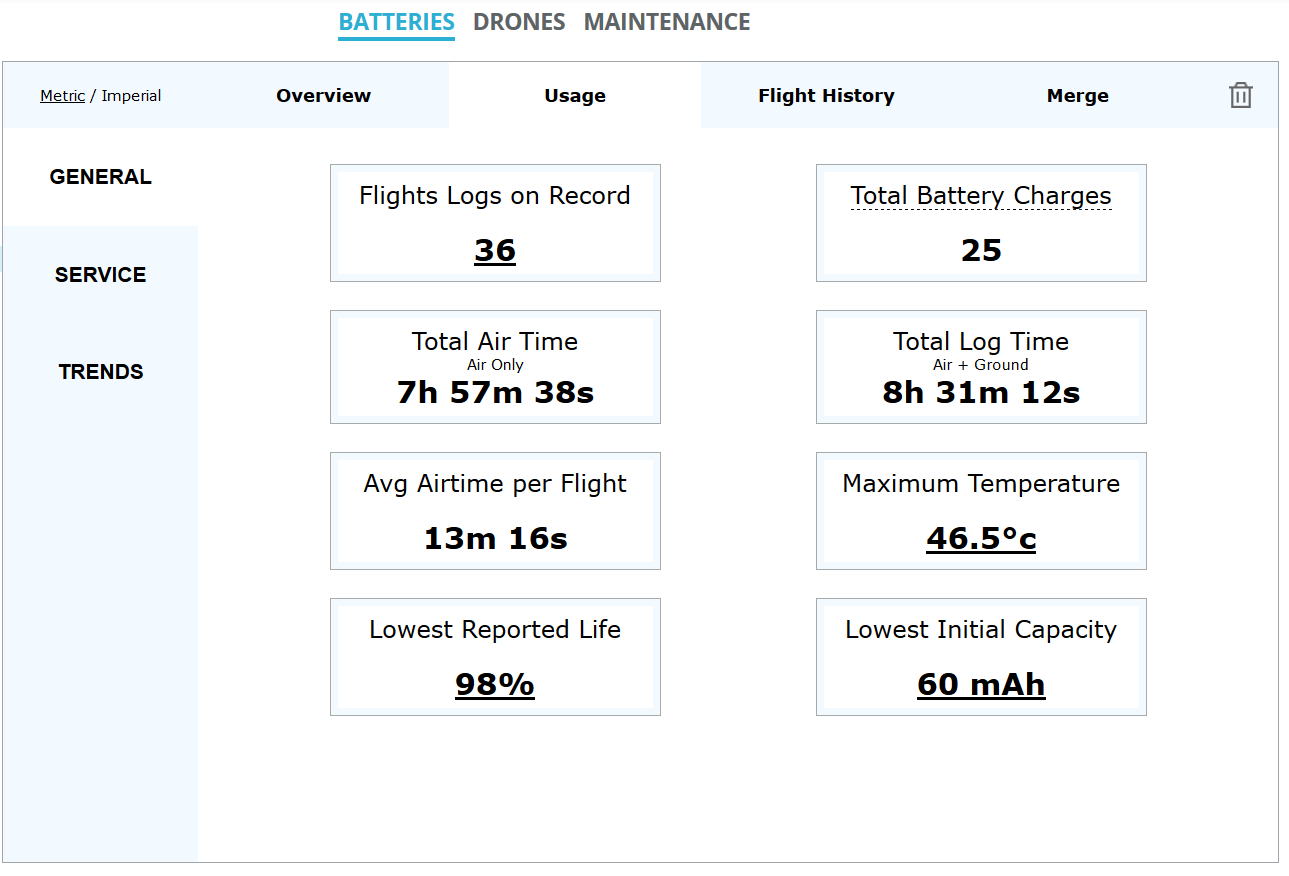Screen dimensions: 1289x876
Task: Open the MAINTENANCE section
Action: (667, 22)
